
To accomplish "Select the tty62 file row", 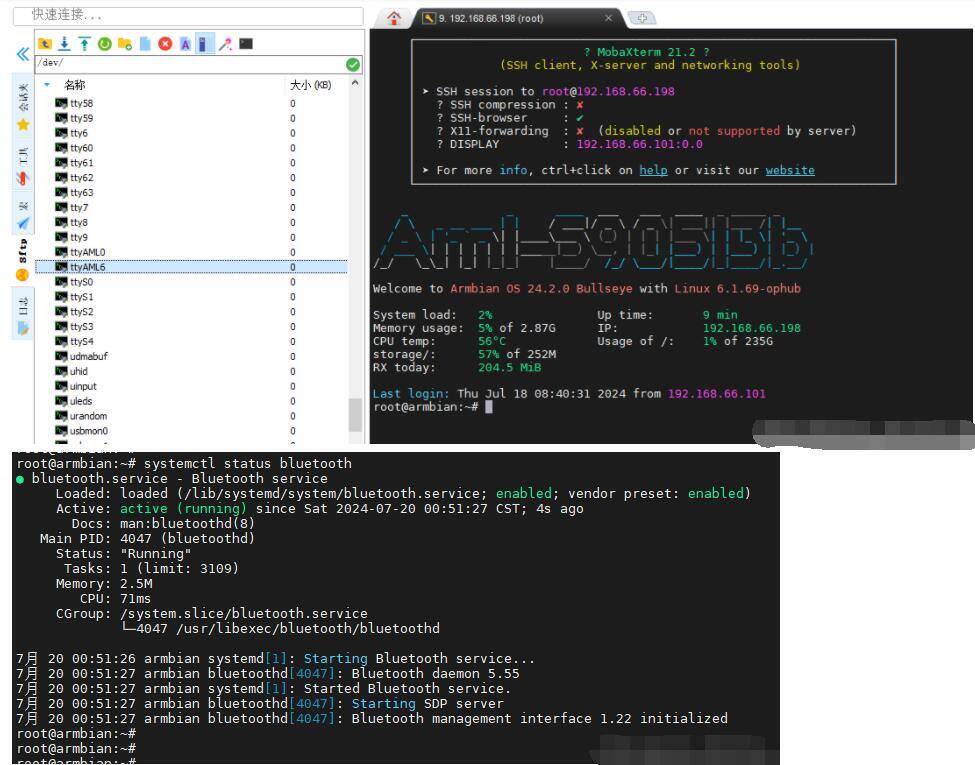I will coord(192,178).
